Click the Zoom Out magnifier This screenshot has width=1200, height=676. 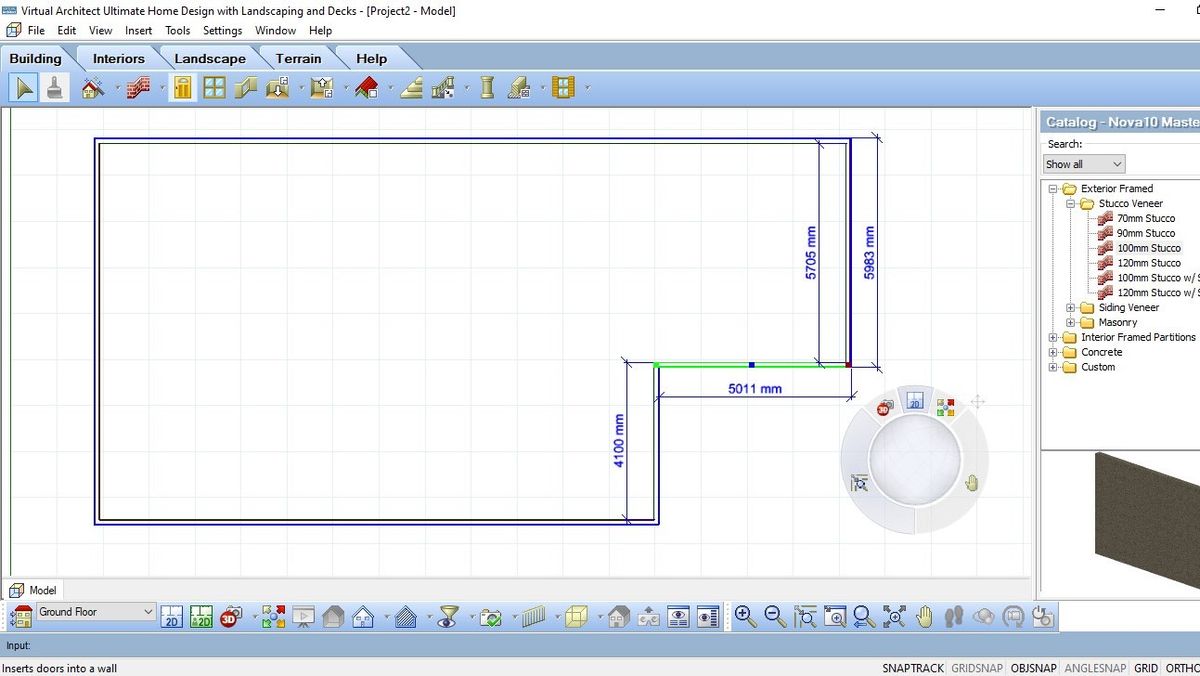[x=775, y=617]
